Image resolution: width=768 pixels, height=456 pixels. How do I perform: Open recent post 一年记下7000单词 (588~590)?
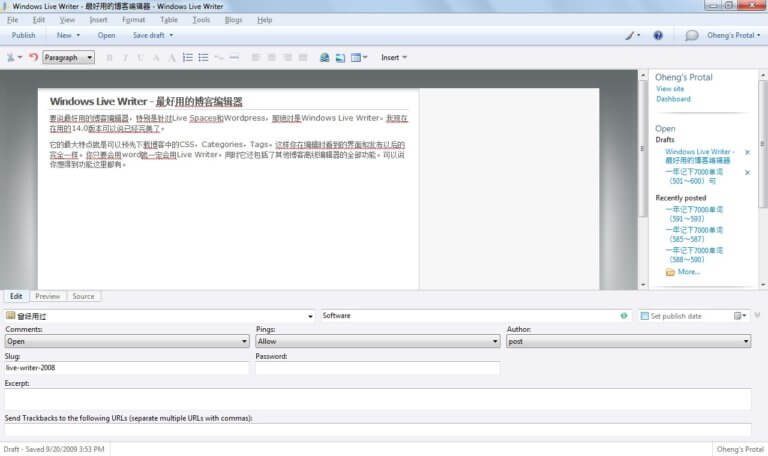[x=694, y=255]
